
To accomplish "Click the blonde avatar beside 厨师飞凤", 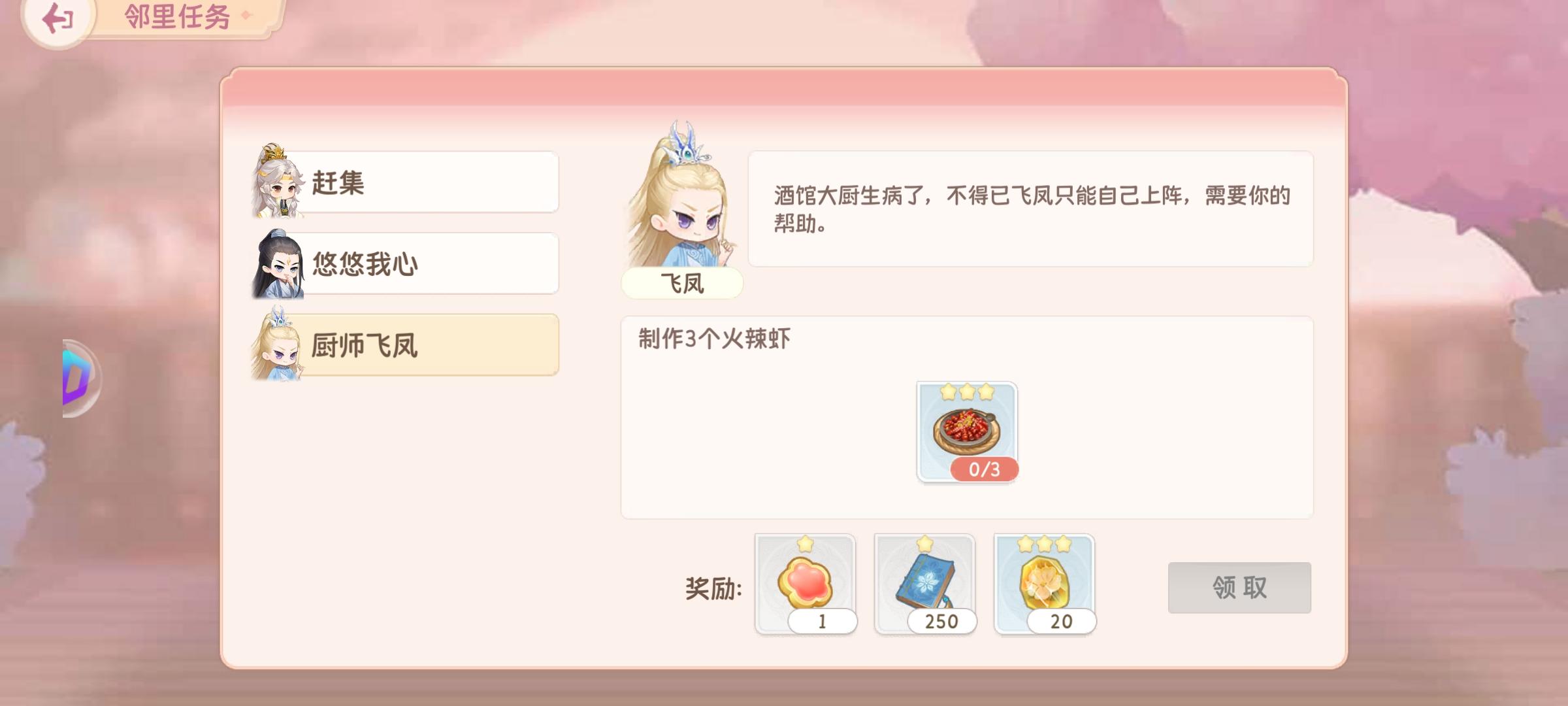I will [278, 345].
